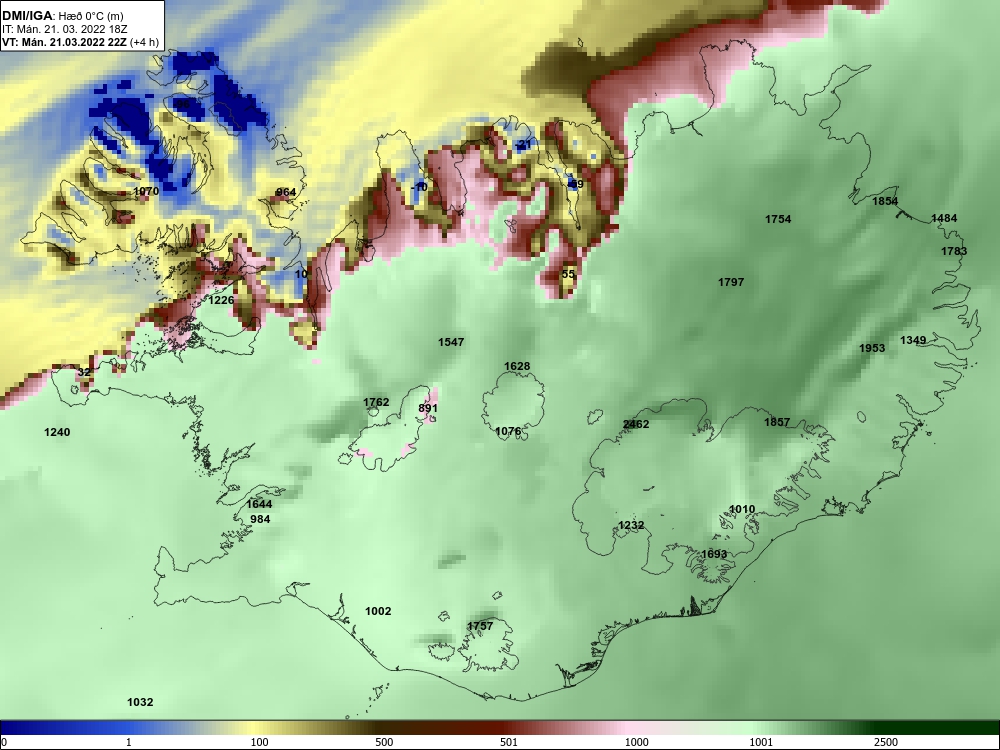
Task: Click the map value '1857'
Action: (x=777, y=422)
